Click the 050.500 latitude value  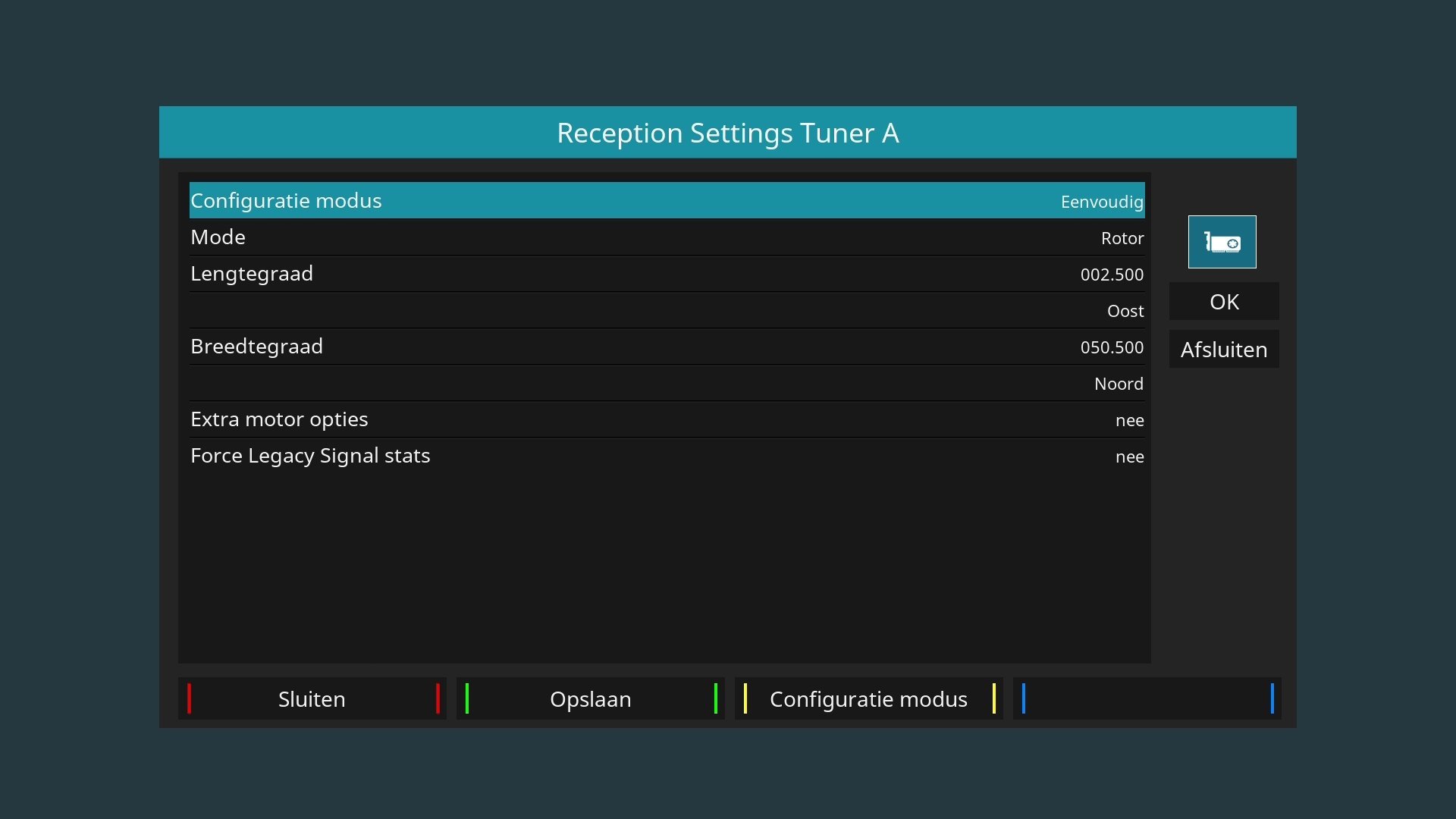point(1111,347)
